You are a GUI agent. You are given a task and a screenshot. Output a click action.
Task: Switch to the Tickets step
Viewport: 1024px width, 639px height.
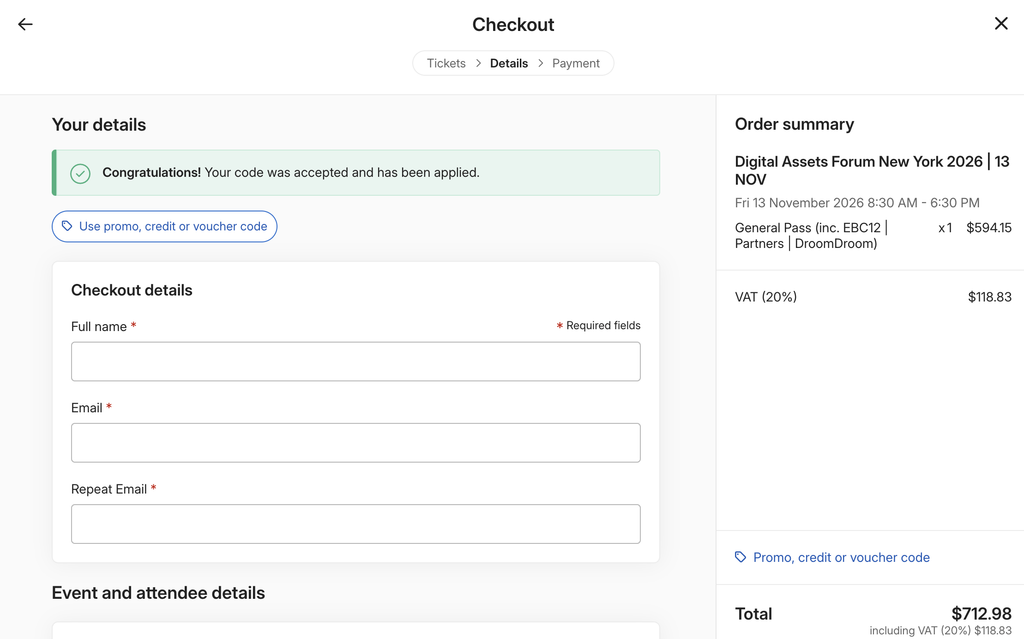[x=446, y=63]
